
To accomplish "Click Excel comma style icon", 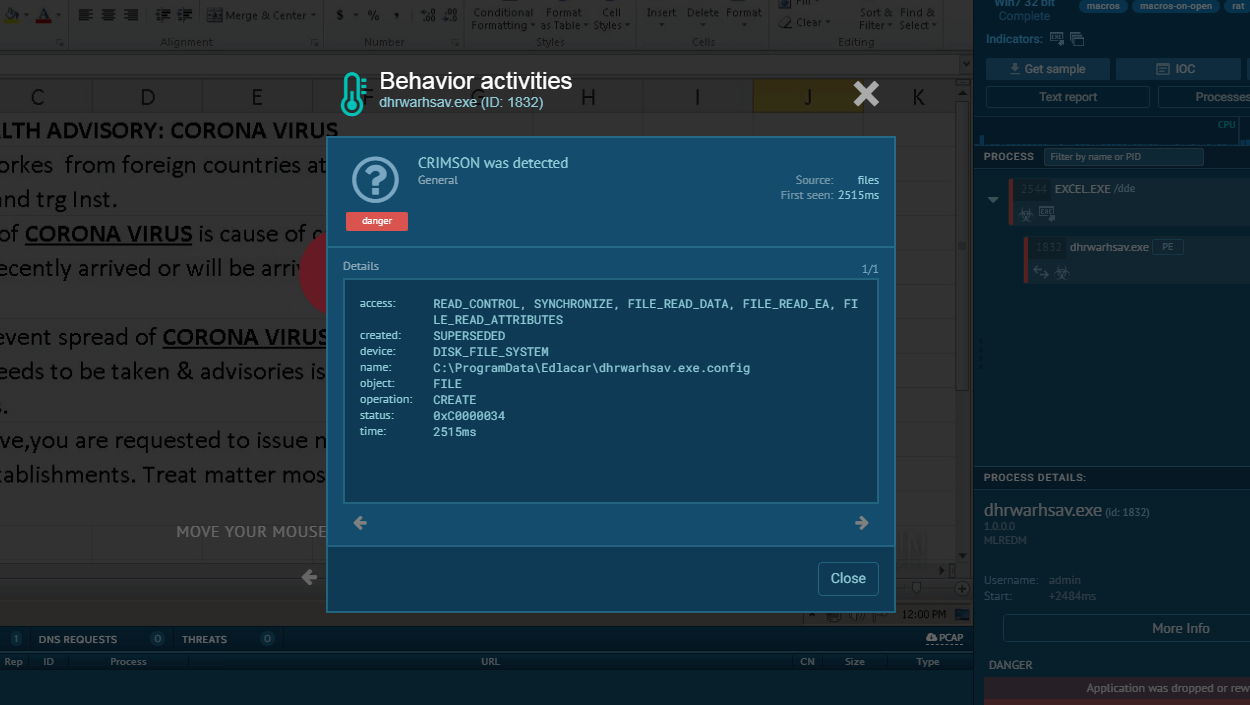I will (x=396, y=15).
